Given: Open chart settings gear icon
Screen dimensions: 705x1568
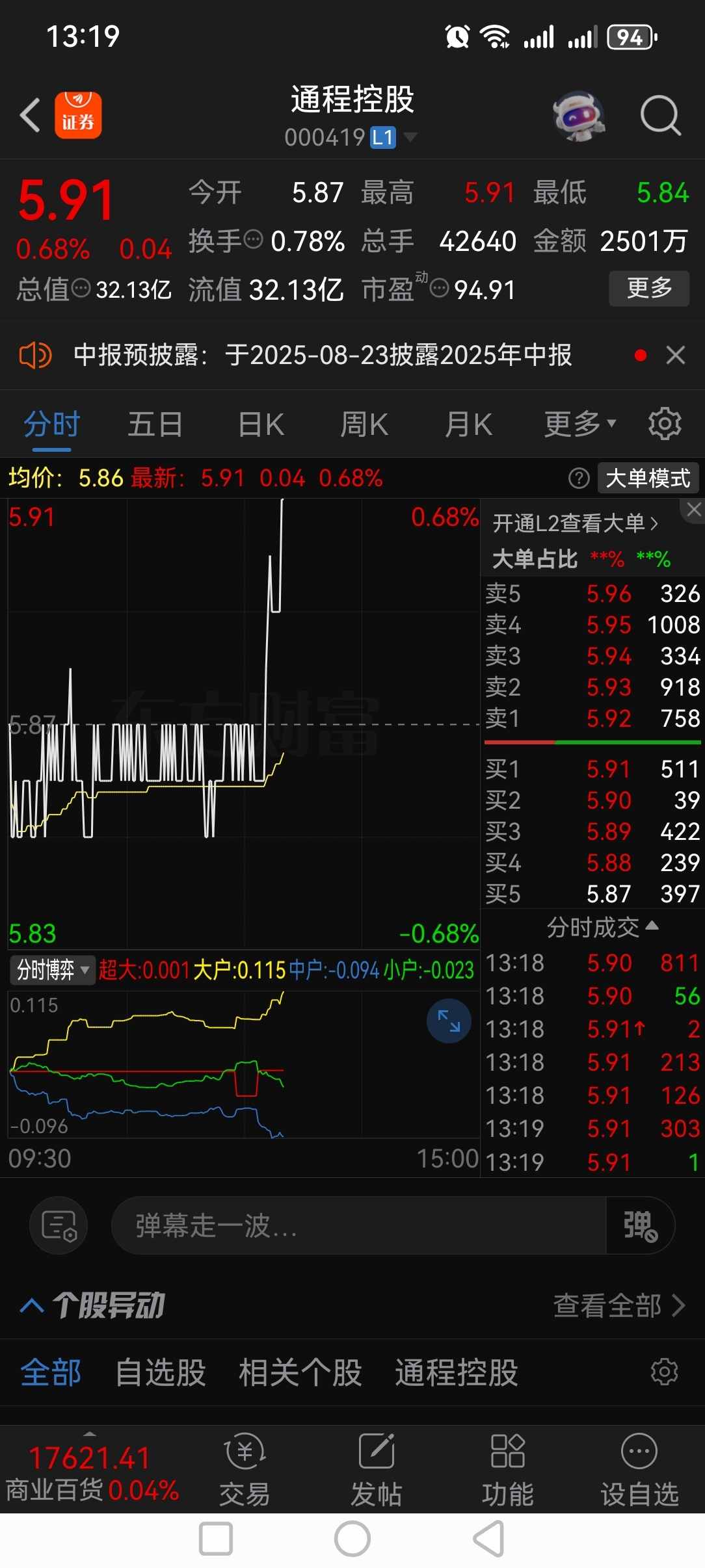Looking at the screenshot, I should [665, 424].
